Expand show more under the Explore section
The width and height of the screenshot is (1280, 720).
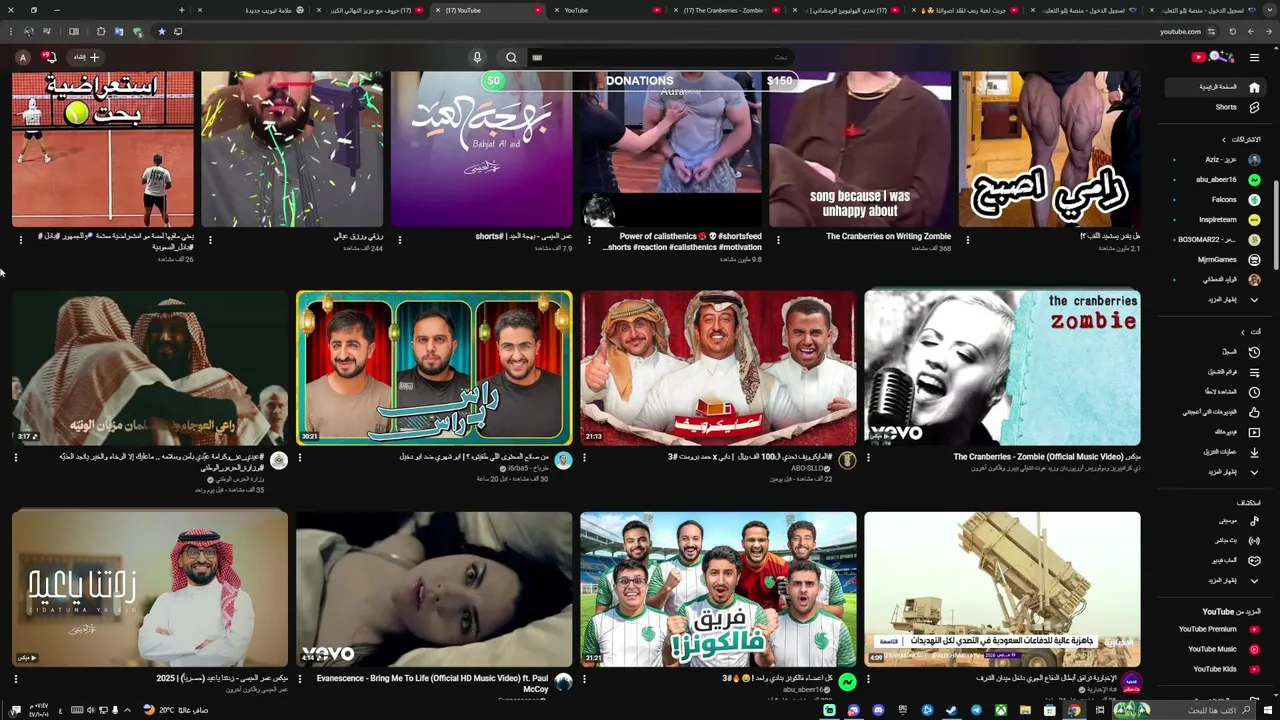click(x=1216, y=580)
